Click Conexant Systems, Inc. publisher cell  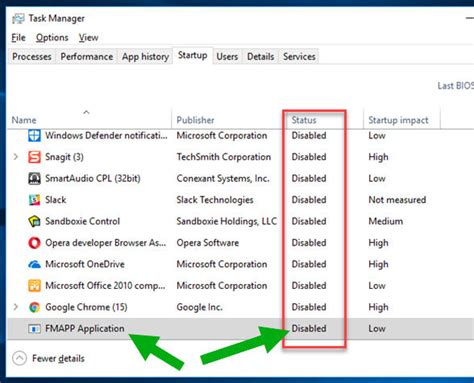click(223, 178)
